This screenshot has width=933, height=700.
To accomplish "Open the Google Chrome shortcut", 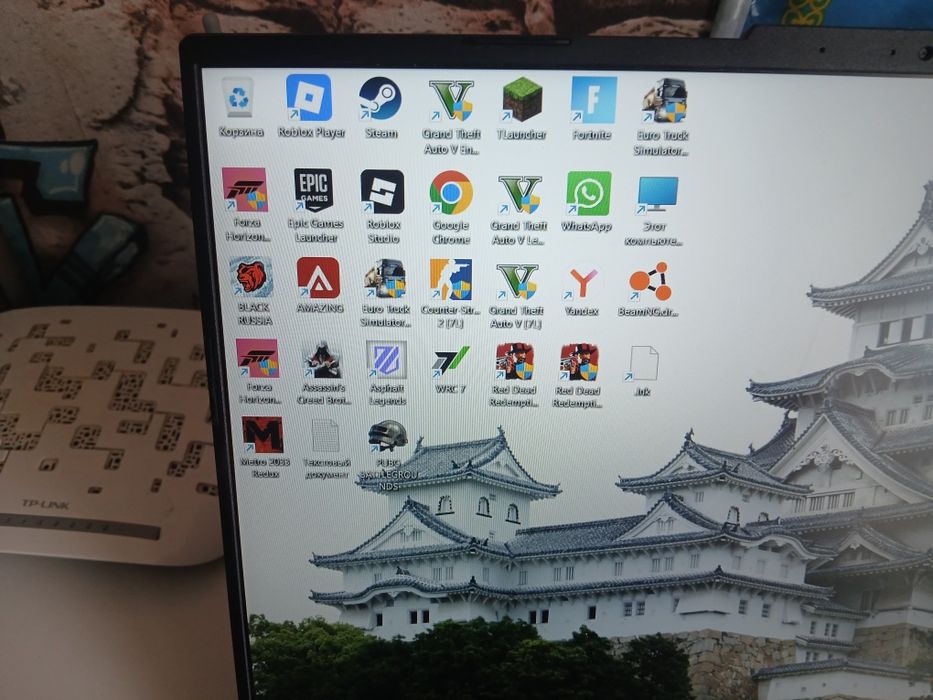I will coord(451,193).
